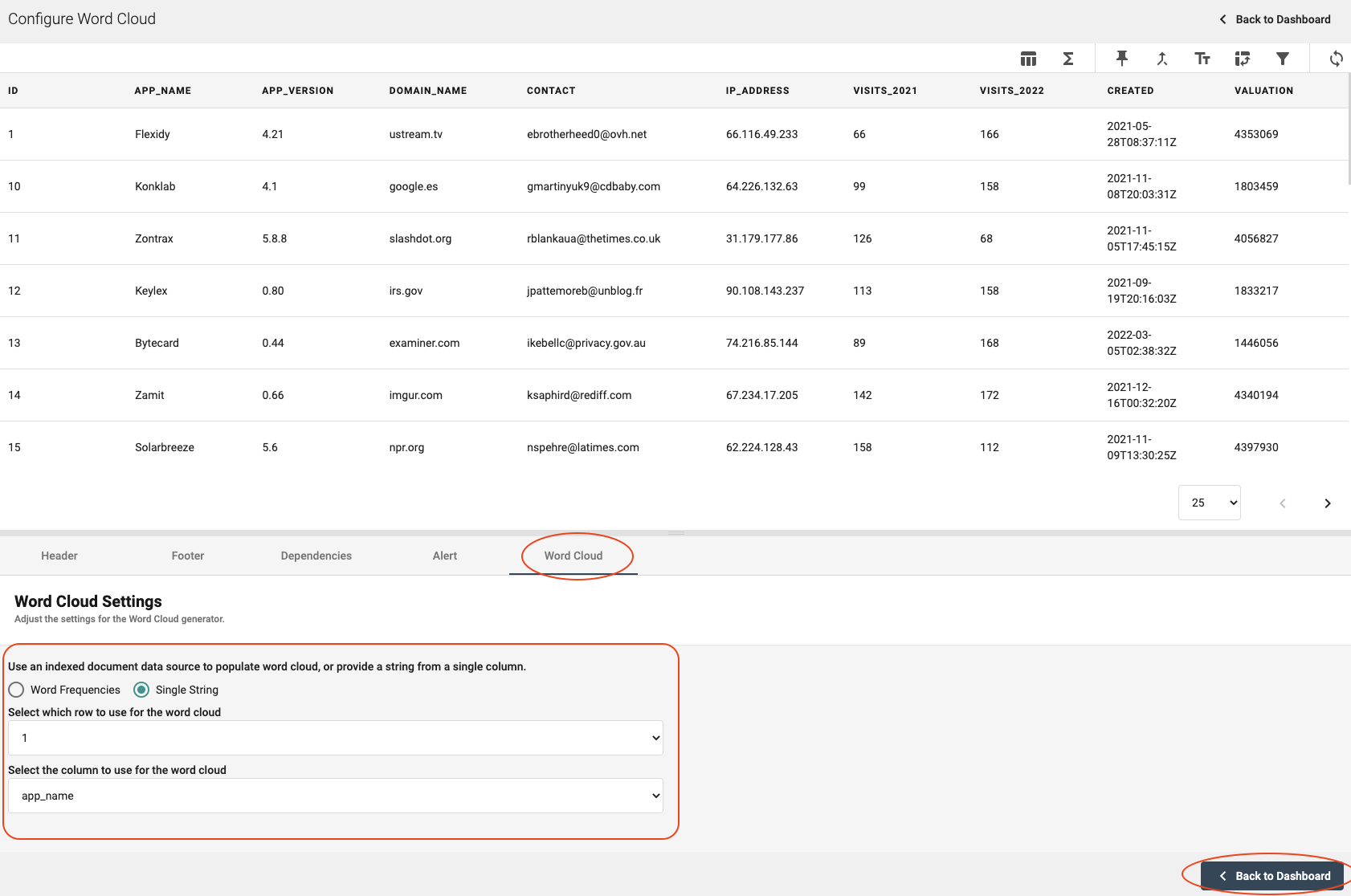The height and width of the screenshot is (896, 1351).
Task: Click Back to Dashboard link at top
Action: pos(1275,19)
